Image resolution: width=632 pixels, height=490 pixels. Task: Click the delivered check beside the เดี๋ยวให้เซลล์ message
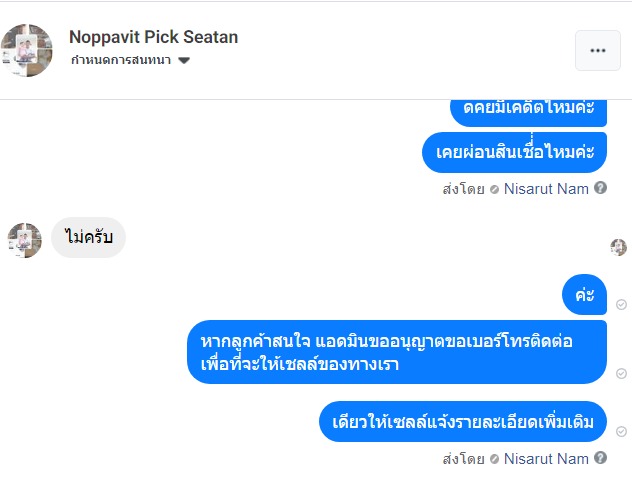coord(621,432)
